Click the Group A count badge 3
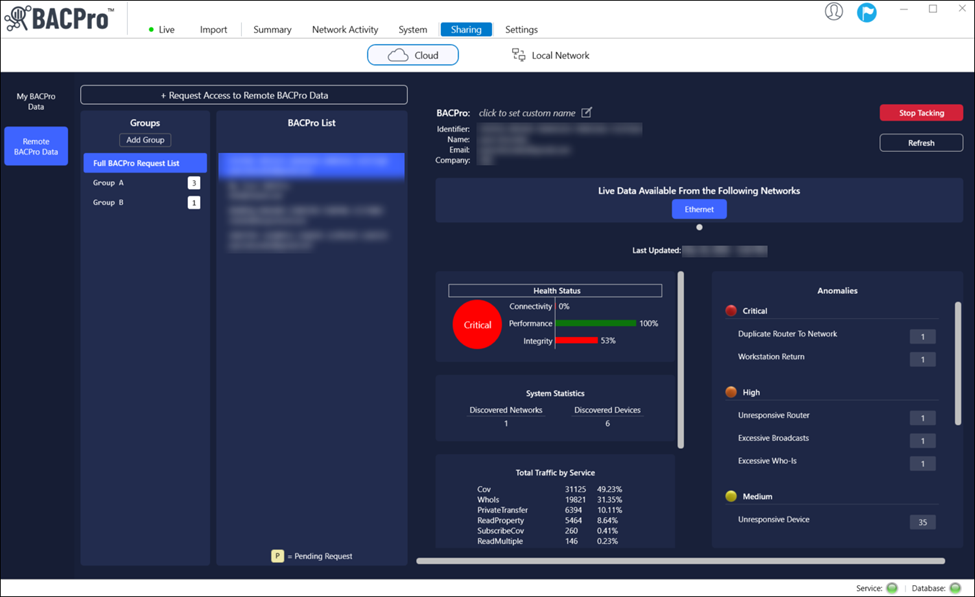975x597 pixels. 194,183
